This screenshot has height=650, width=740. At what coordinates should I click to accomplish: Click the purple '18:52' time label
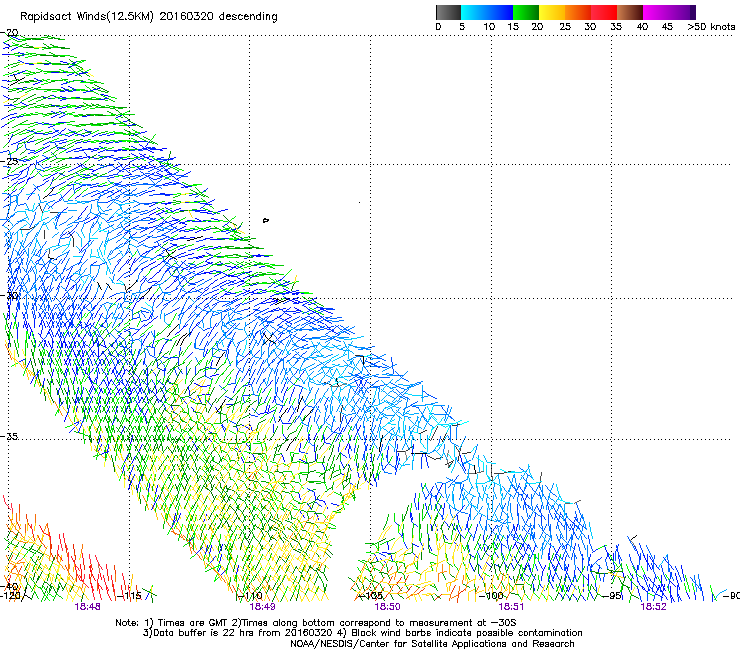[653, 607]
